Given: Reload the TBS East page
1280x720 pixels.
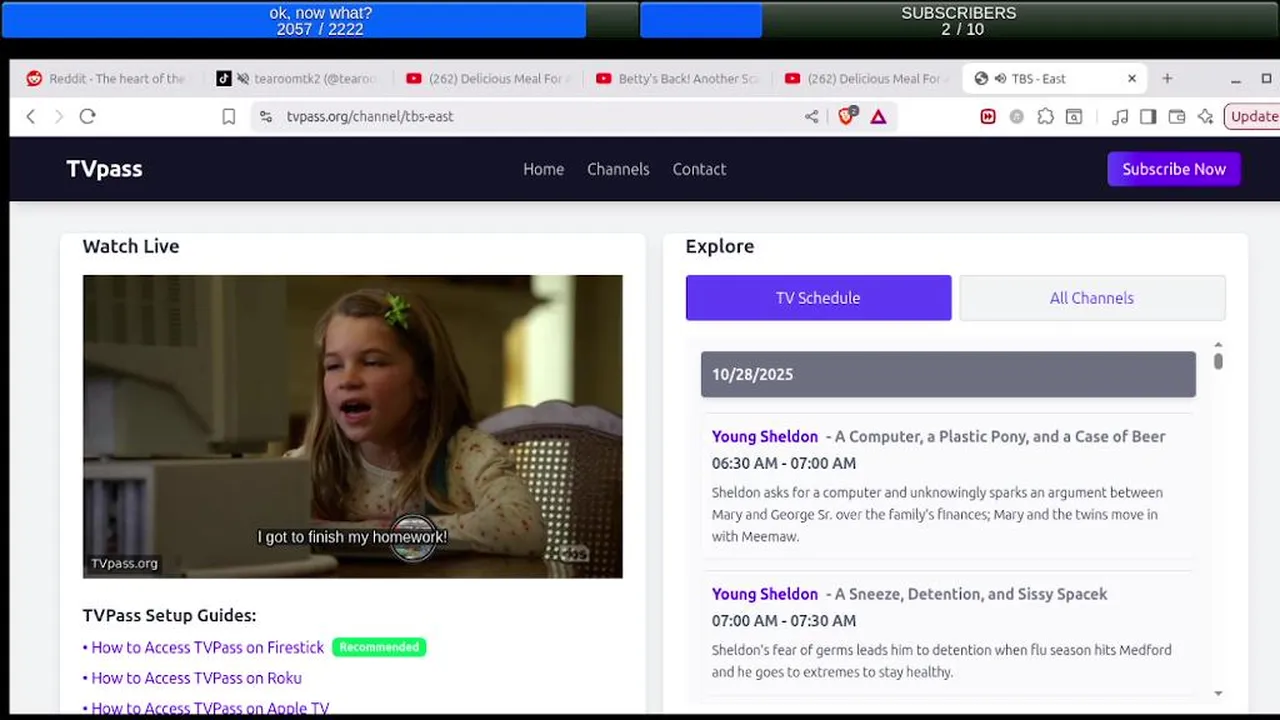Looking at the screenshot, I should point(87,116).
